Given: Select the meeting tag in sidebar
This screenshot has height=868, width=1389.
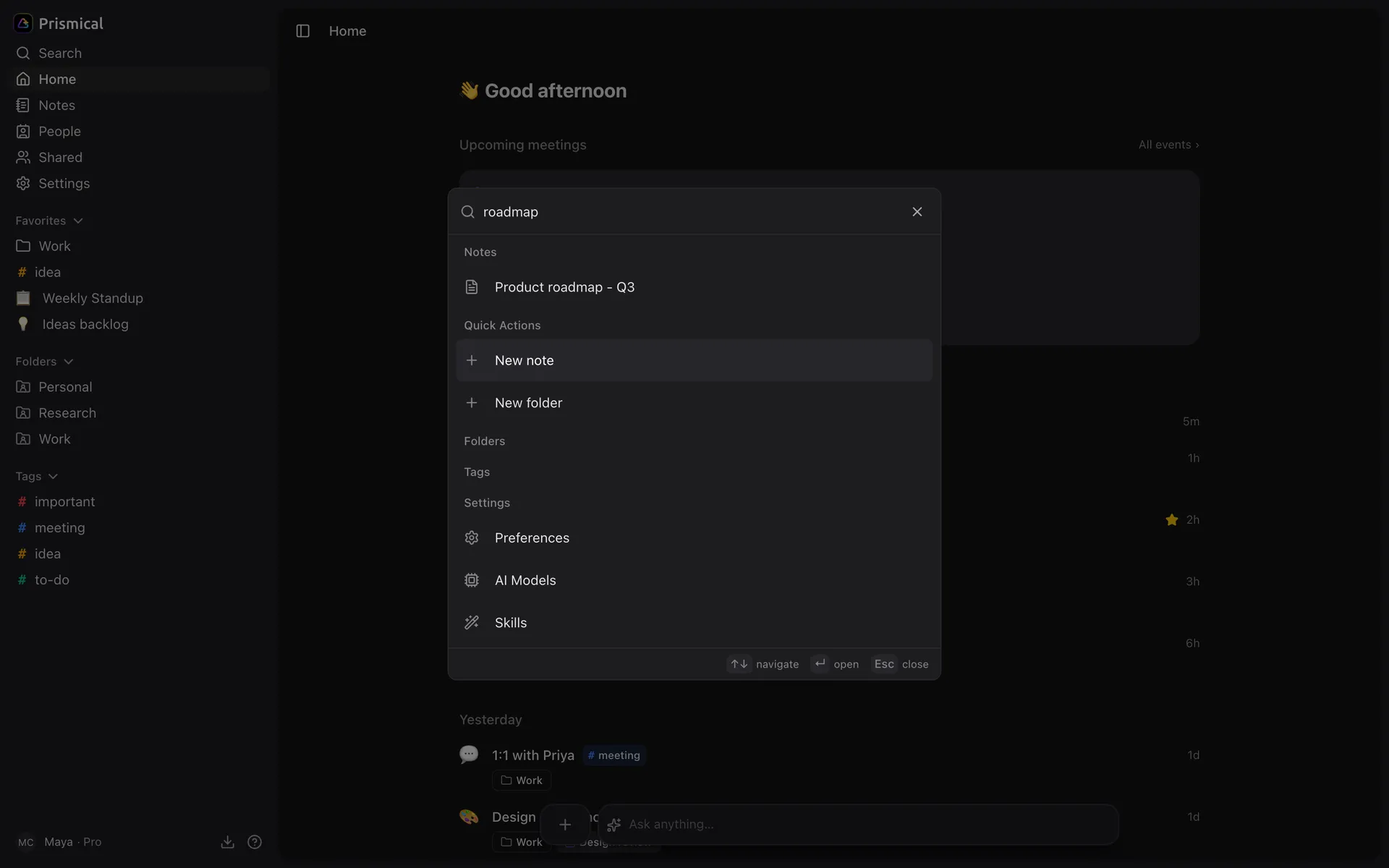Looking at the screenshot, I should click(140, 528).
